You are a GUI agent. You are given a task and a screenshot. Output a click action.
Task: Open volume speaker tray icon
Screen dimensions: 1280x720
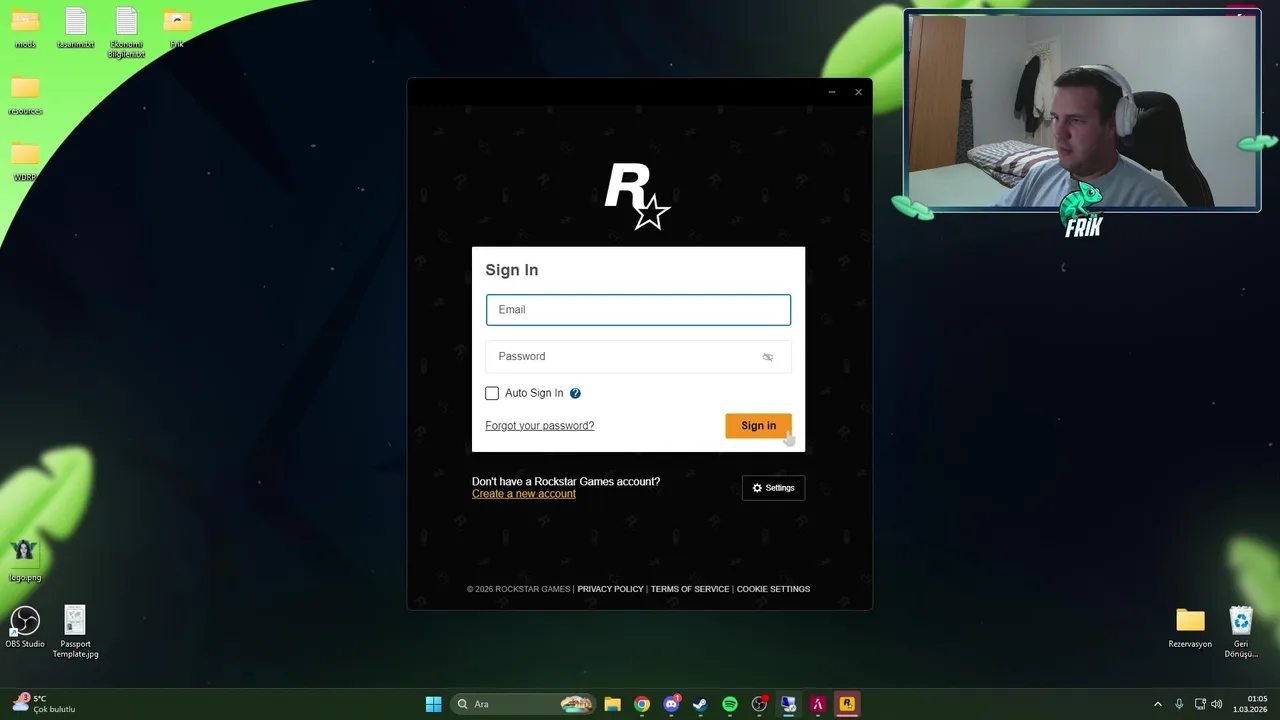click(x=1217, y=704)
